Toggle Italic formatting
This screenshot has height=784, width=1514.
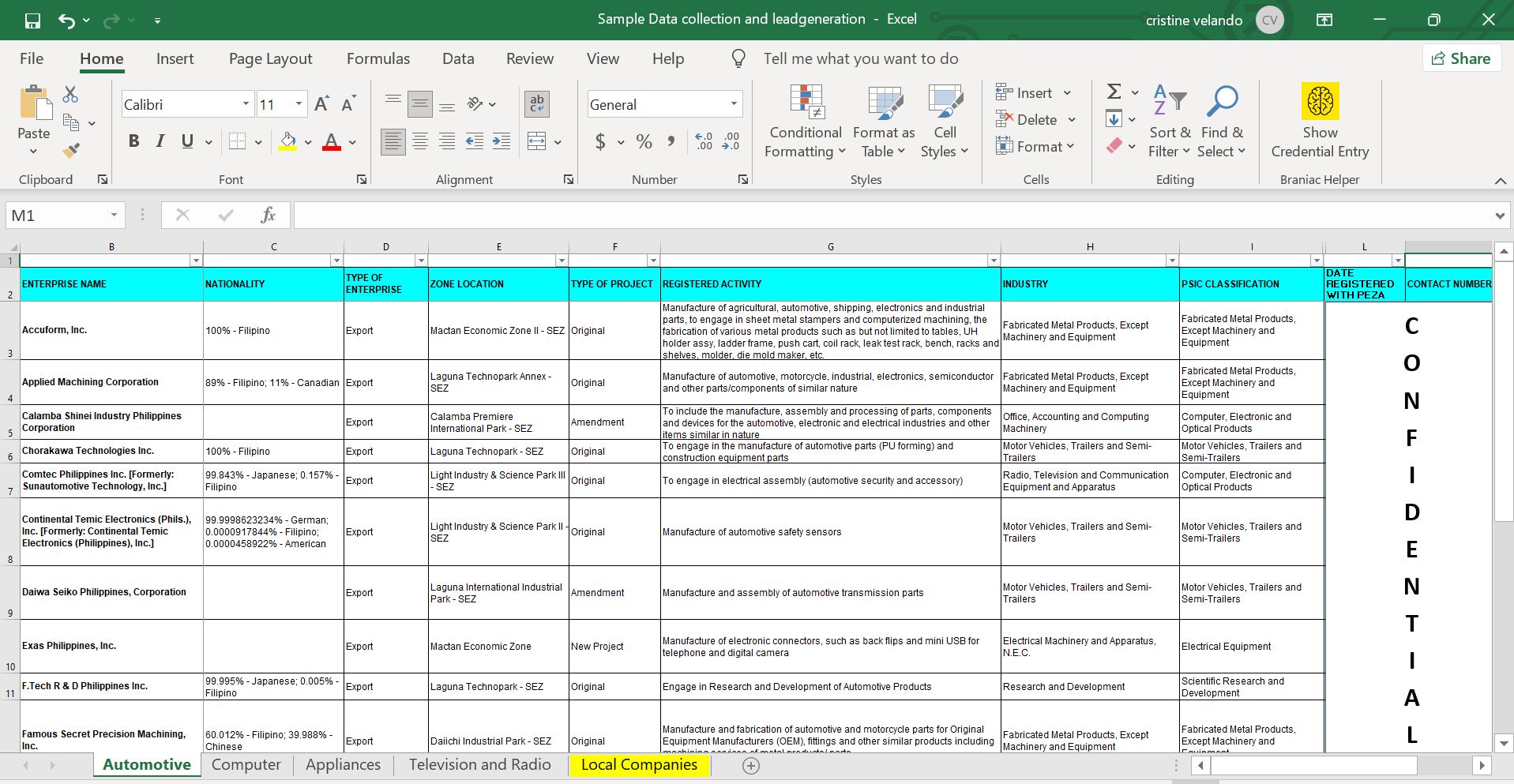point(160,141)
